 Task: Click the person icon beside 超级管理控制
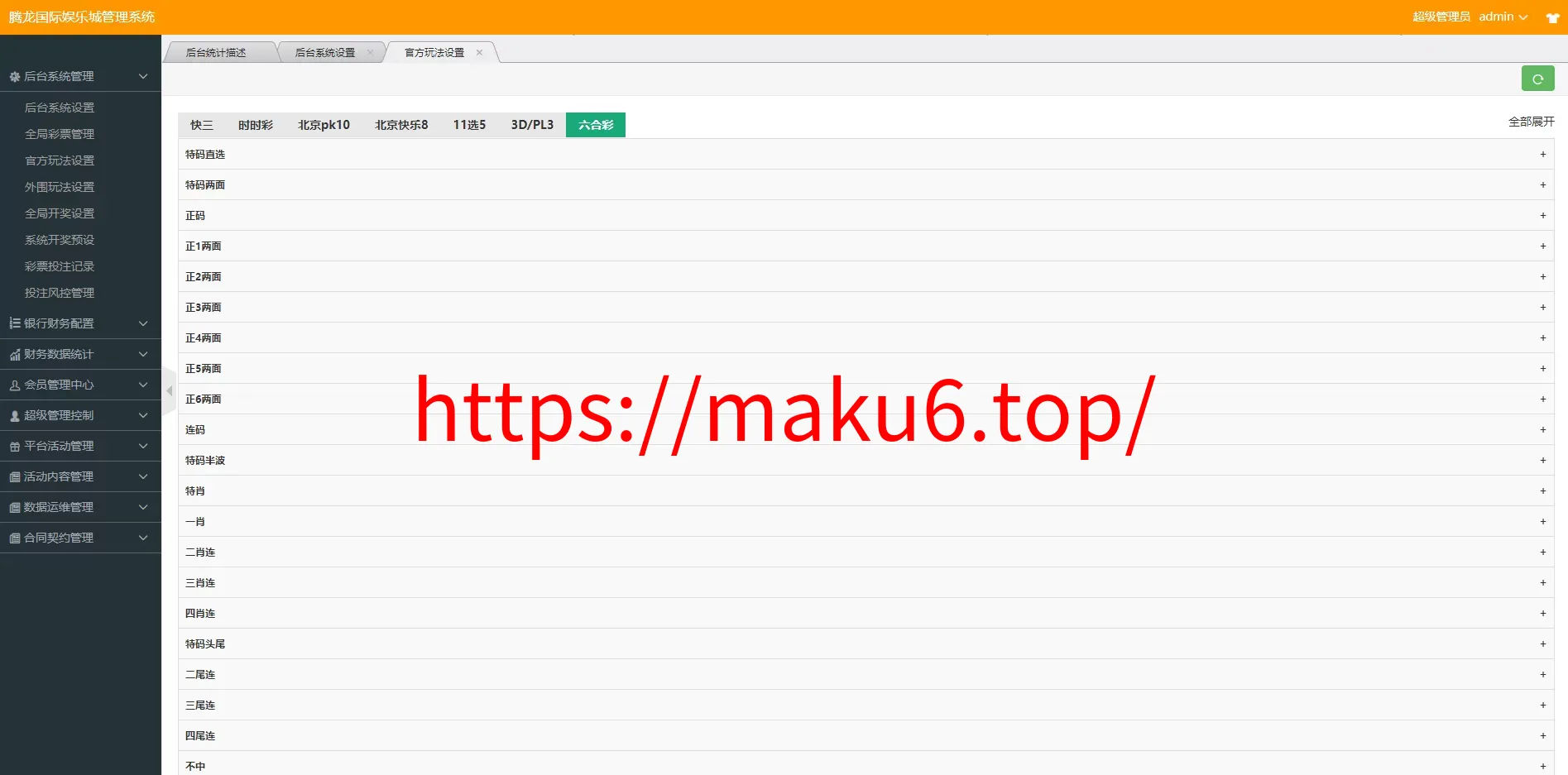click(x=15, y=415)
